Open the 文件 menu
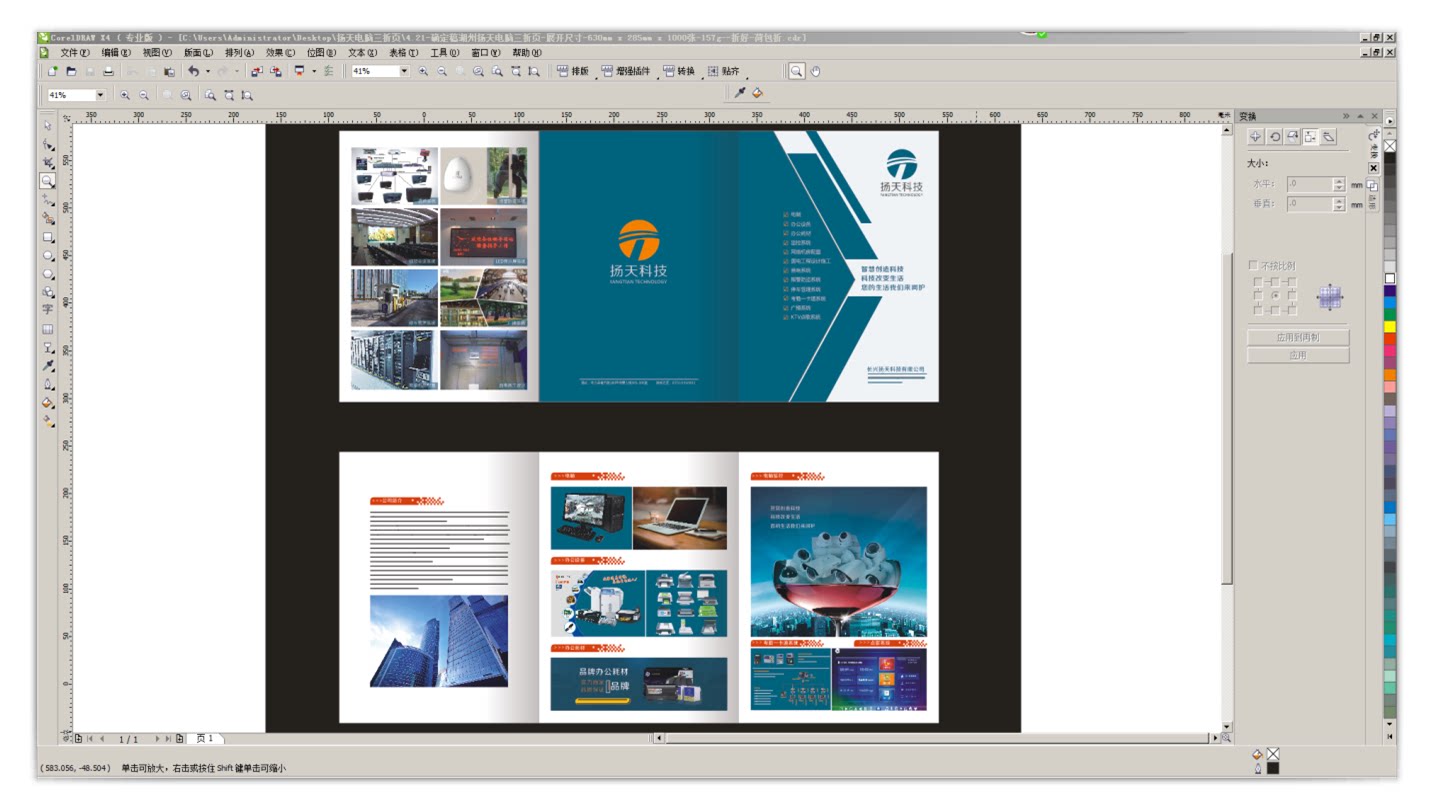 [x=74, y=53]
